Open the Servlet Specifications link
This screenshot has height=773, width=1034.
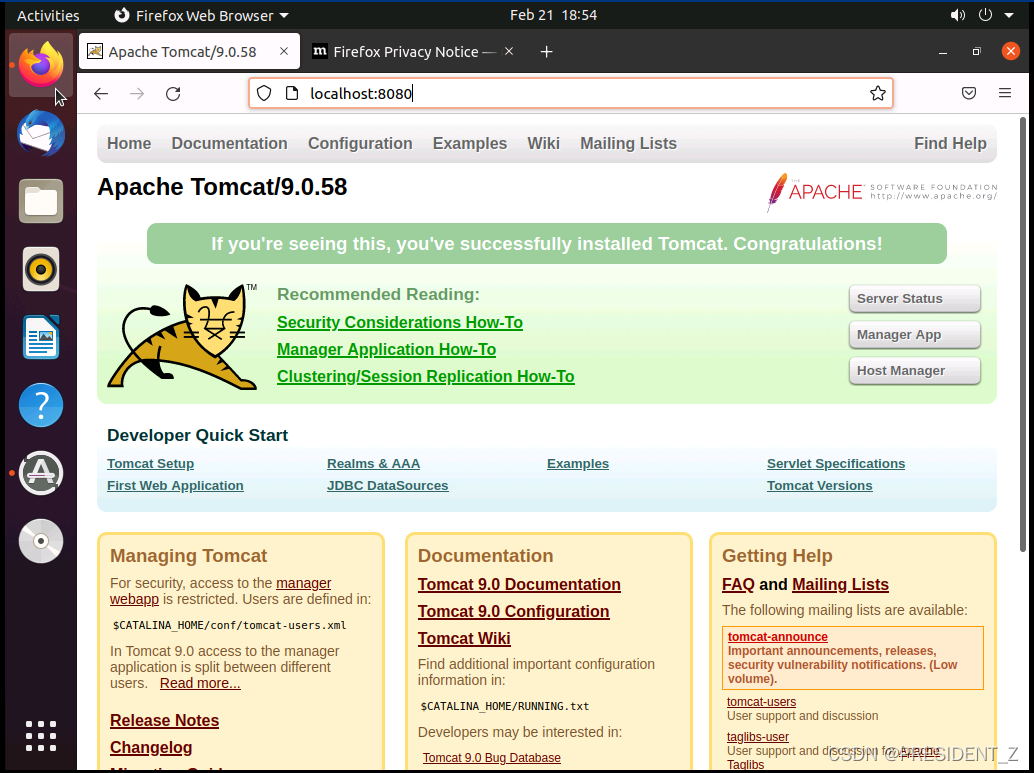coord(836,464)
